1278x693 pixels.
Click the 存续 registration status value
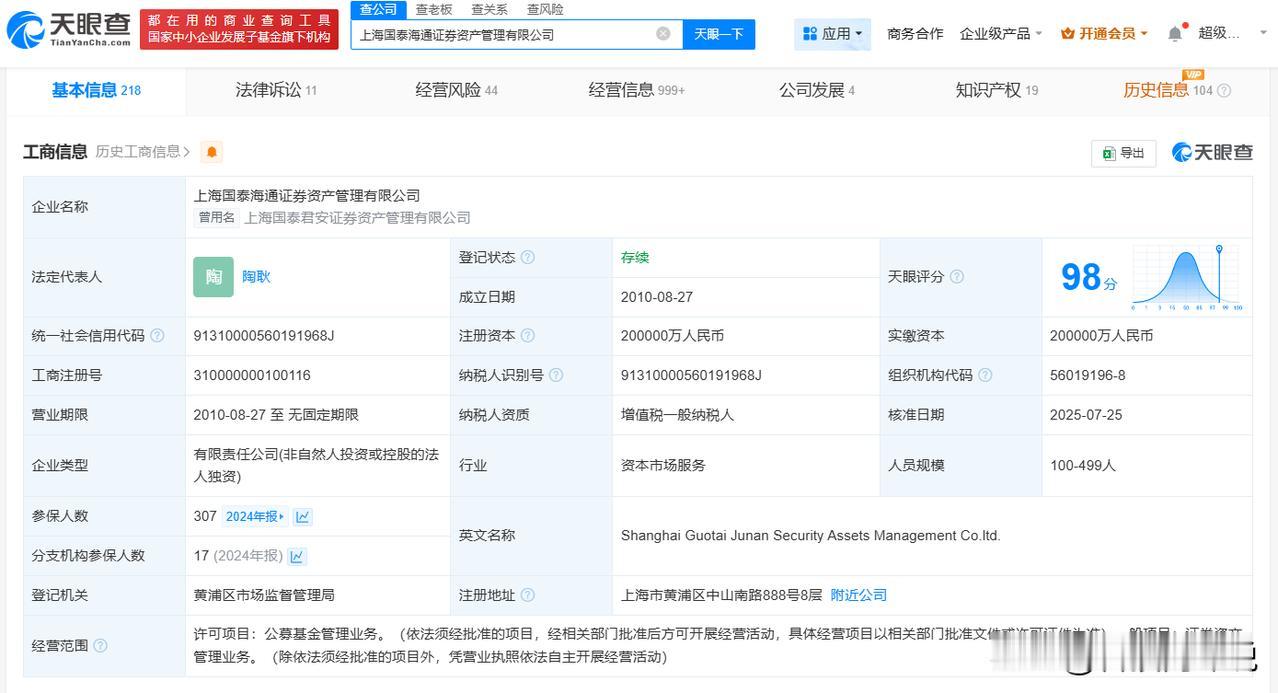(x=635, y=257)
